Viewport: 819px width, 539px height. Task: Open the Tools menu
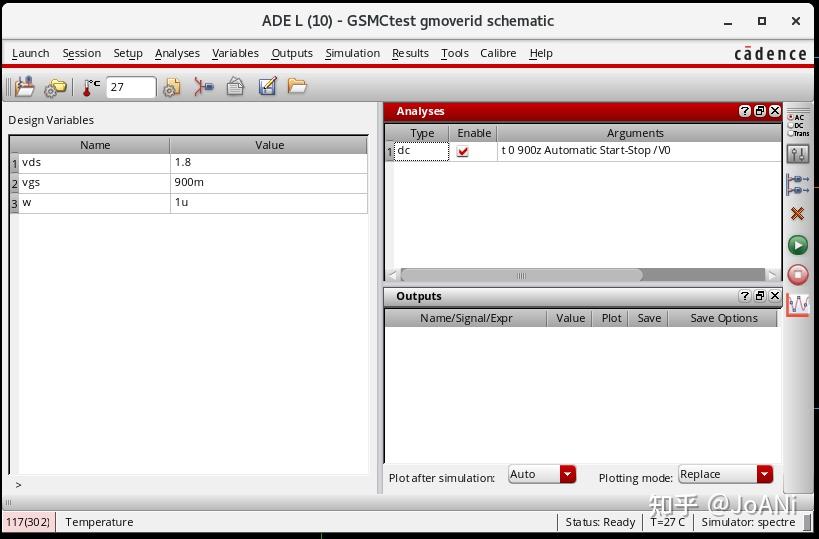454,53
